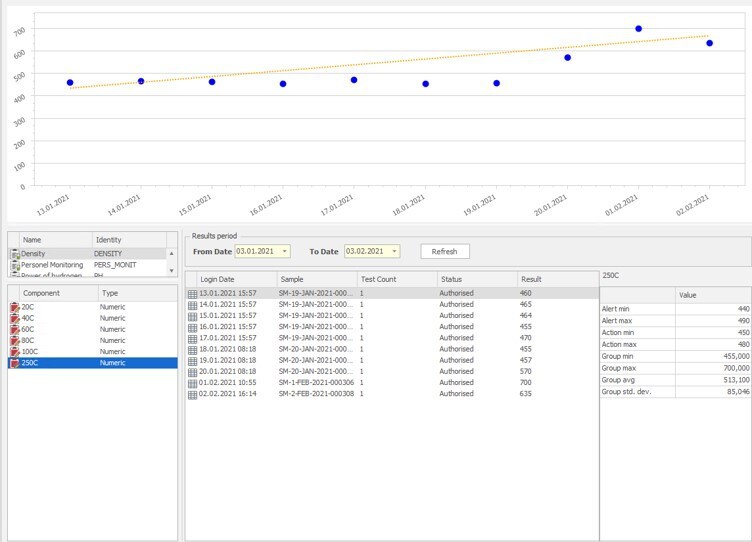The width and height of the screenshot is (752, 542).
Task: Click grid icon for 17.01.2021 15:57 row
Action: point(192,338)
